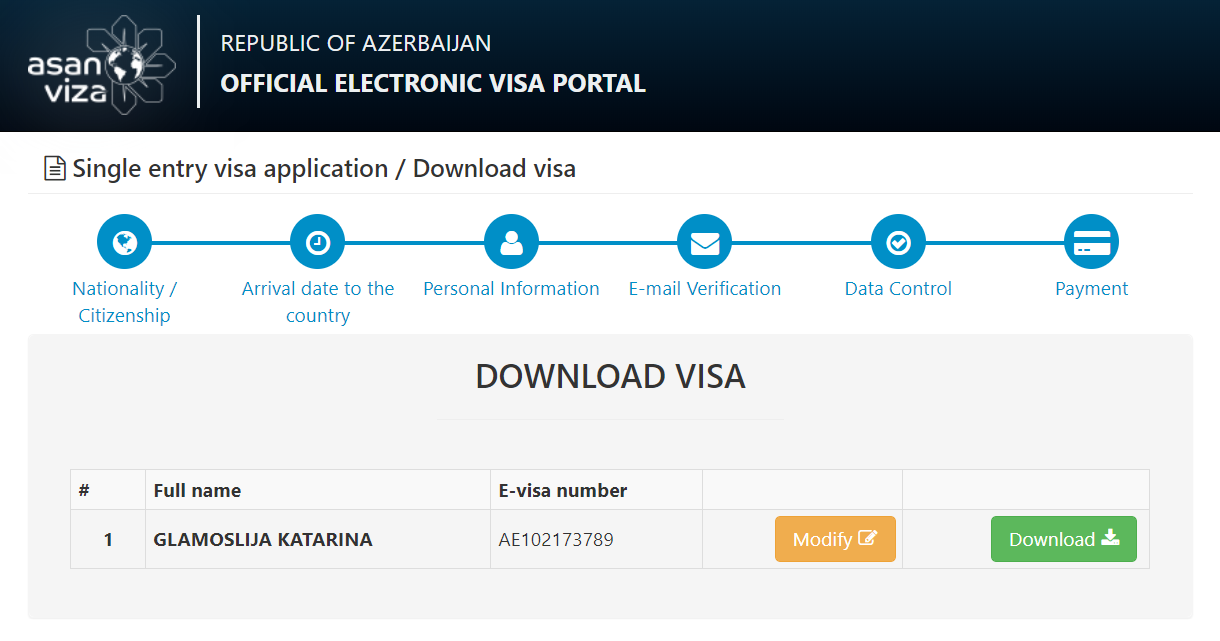Click the green Download button
Viewport: 1220px width, 641px height.
pyautogui.click(x=1064, y=539)
